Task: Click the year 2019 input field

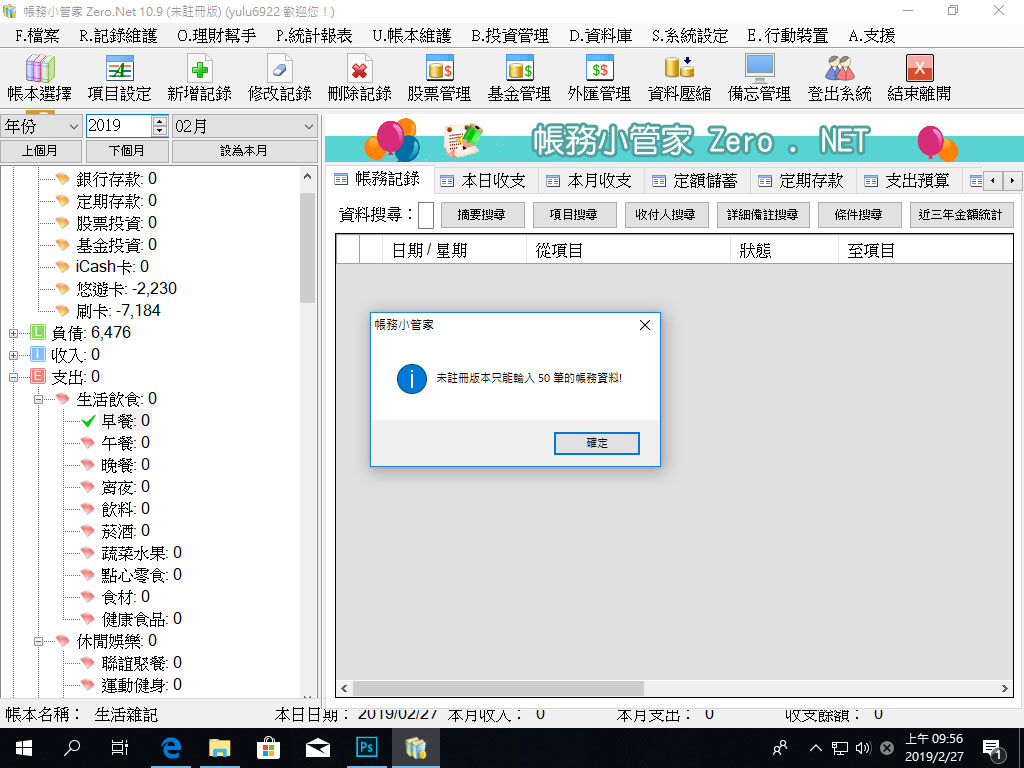Action: (120, 126)
